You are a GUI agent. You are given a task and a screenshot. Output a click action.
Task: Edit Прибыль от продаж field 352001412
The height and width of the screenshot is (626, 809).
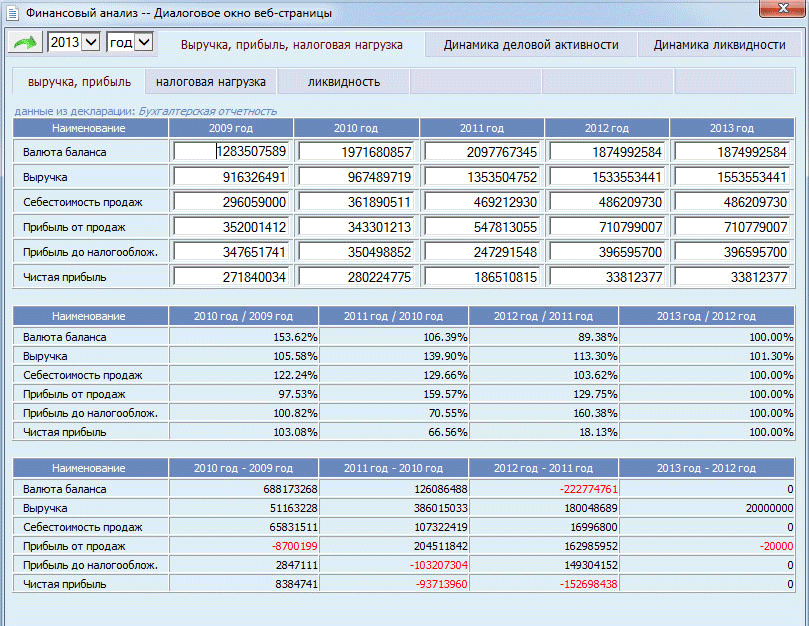pyautogui.click(x=231, y=227)
